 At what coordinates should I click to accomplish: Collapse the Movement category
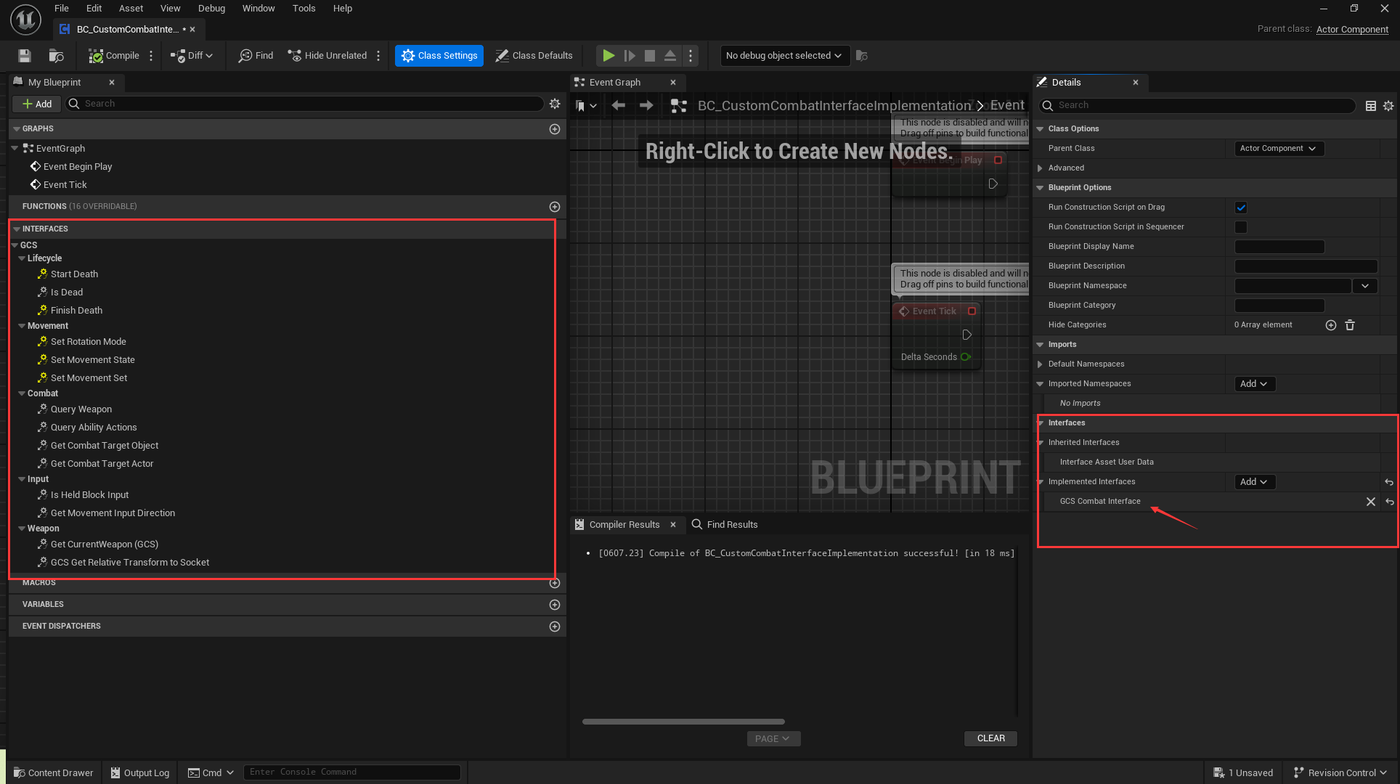(22, 326)
